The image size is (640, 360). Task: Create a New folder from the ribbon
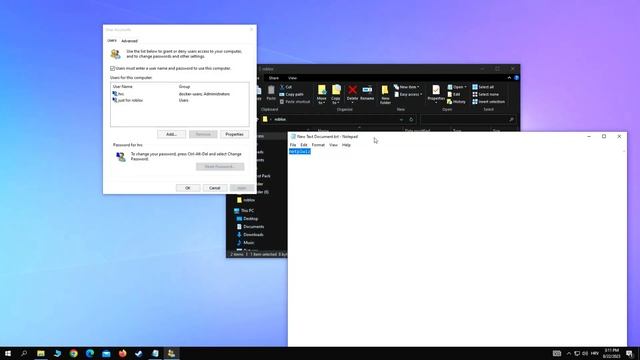click(x=385, y=94)
